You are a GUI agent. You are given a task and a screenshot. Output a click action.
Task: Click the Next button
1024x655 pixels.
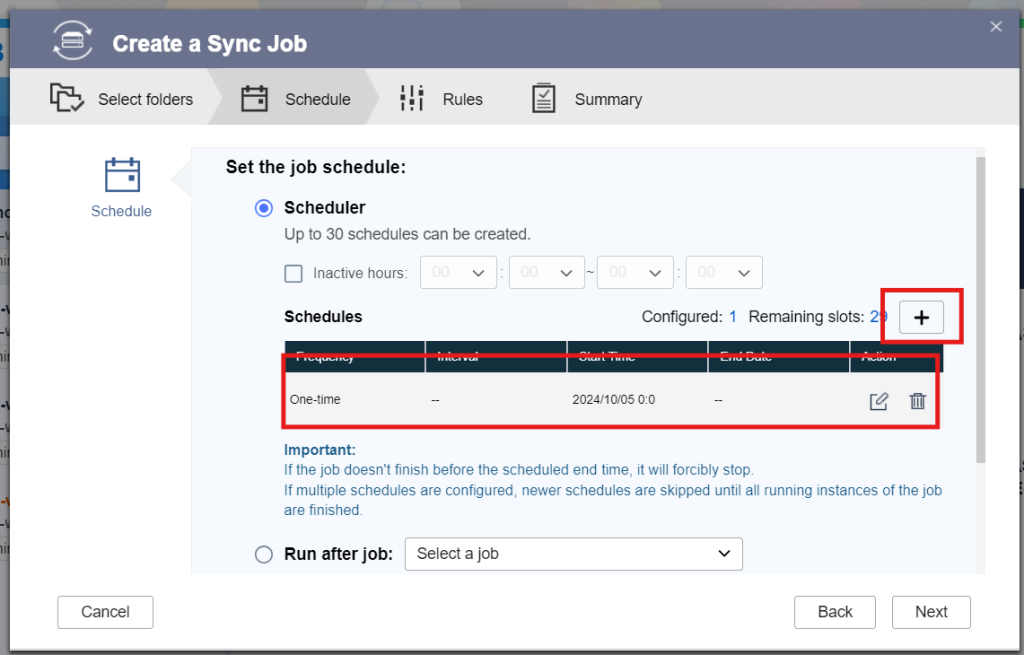931,612
